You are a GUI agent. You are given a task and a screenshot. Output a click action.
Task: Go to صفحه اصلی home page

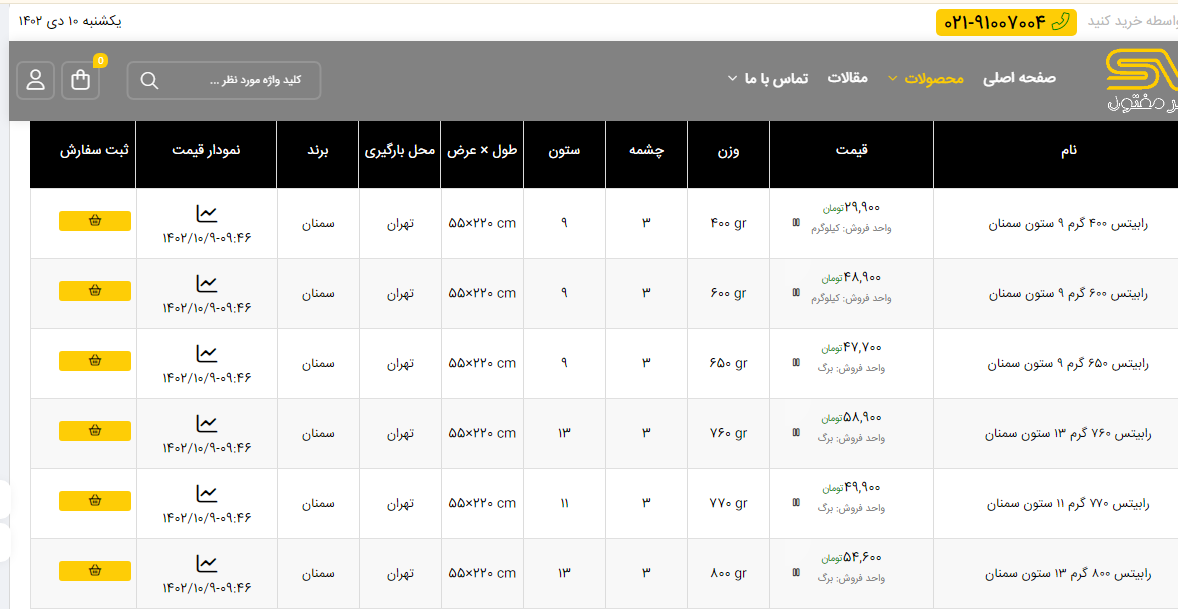(x=1019, y=78)
